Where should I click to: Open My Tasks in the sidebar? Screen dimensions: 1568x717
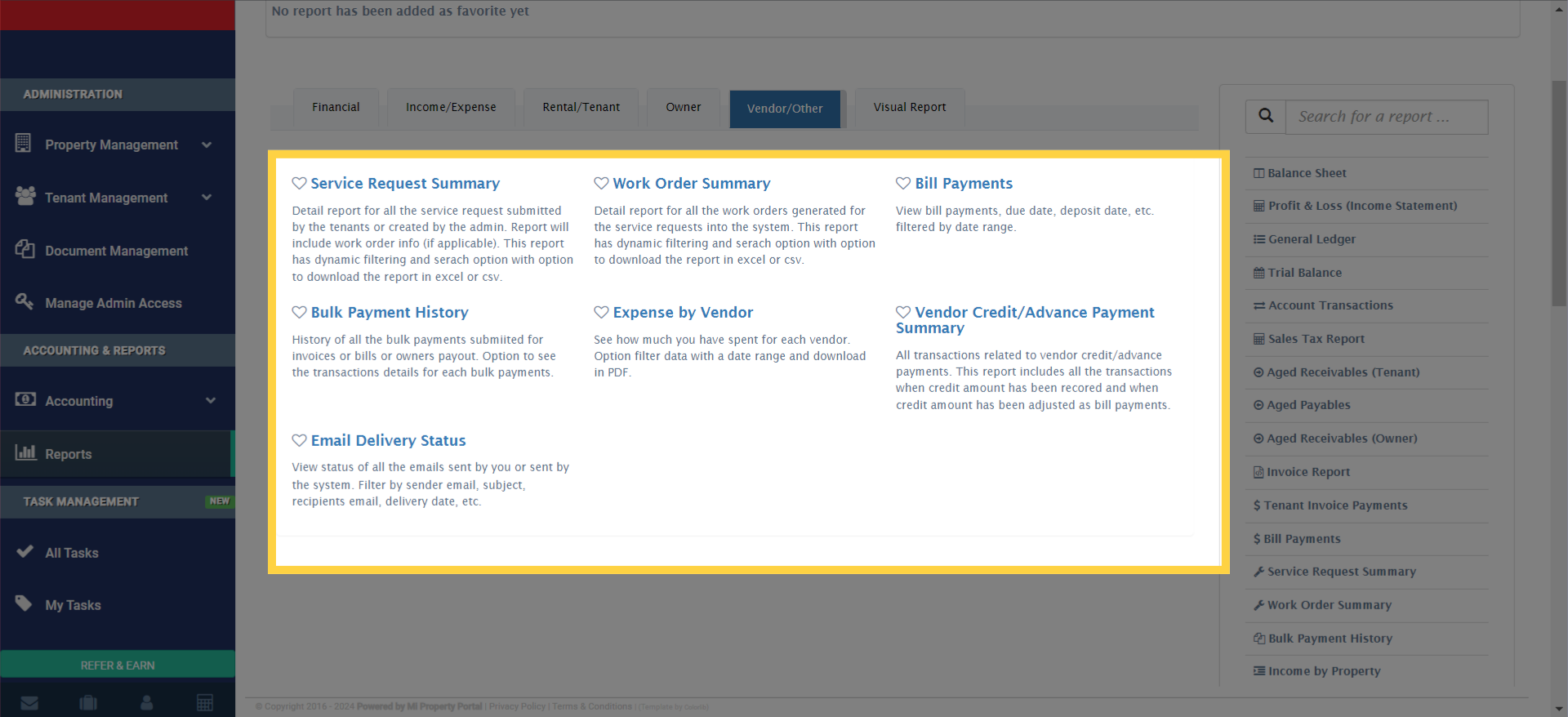(73, 605)
